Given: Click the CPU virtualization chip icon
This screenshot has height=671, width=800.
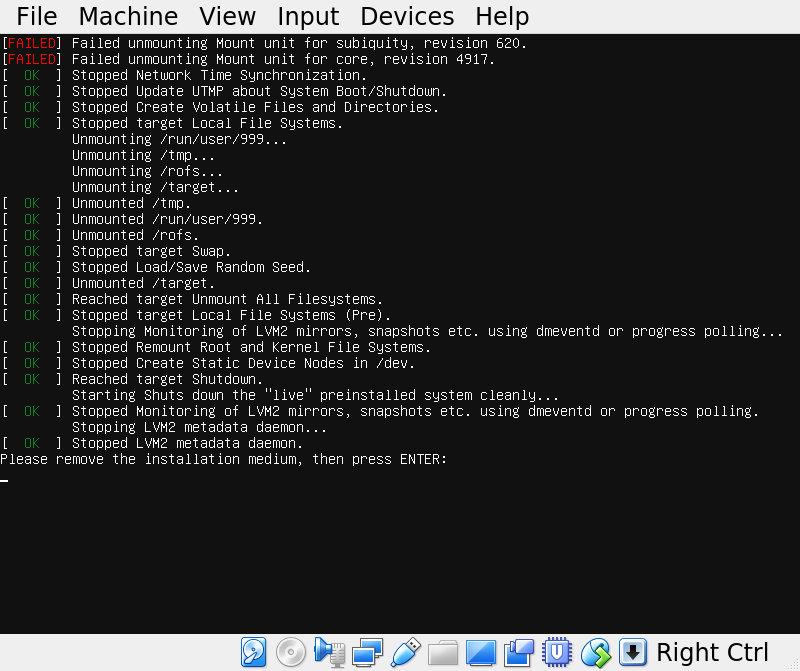Looking at the screenshot, I should (556, 653).
